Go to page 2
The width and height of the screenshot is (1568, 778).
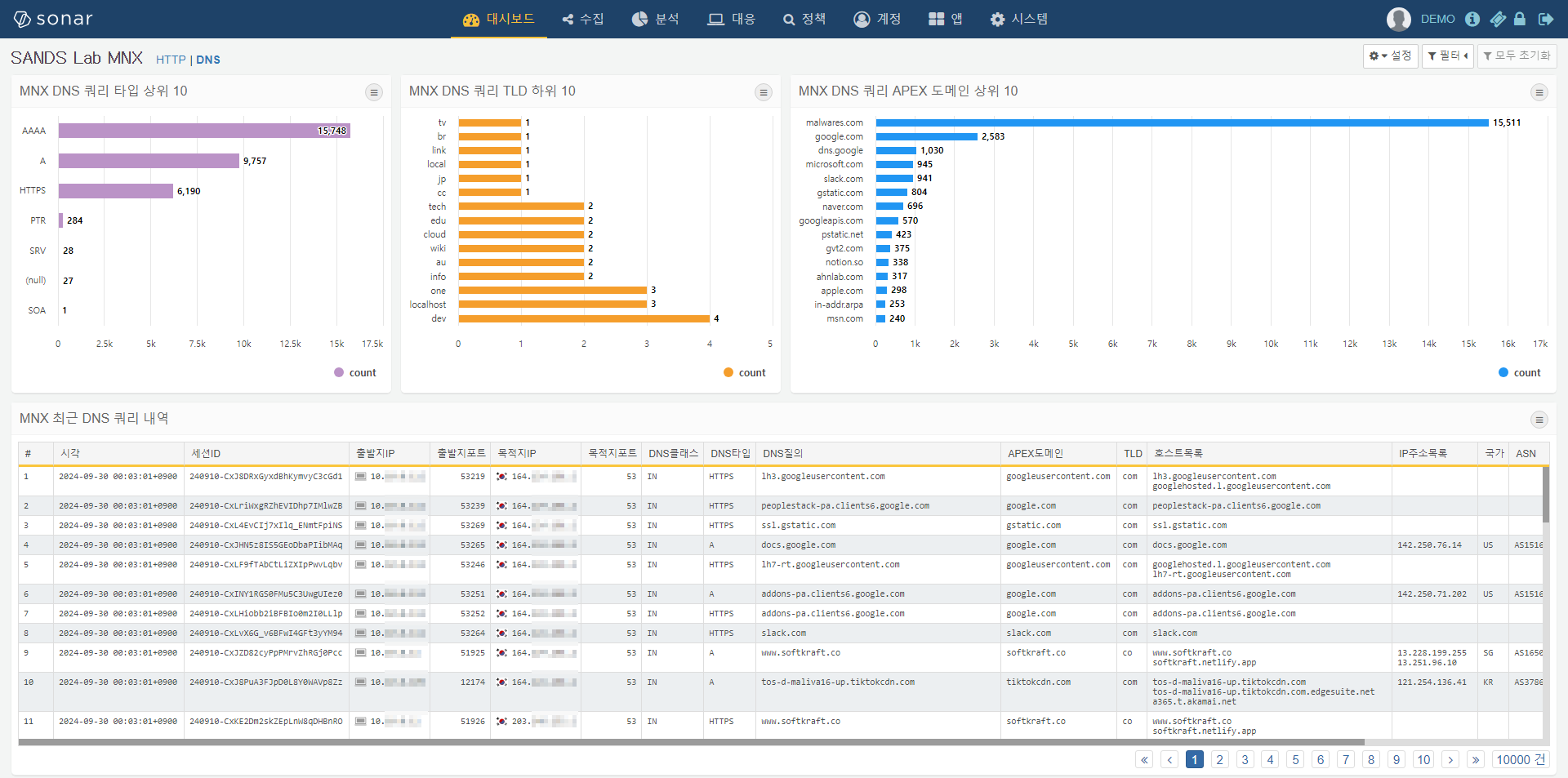[x=1219, y=759]
